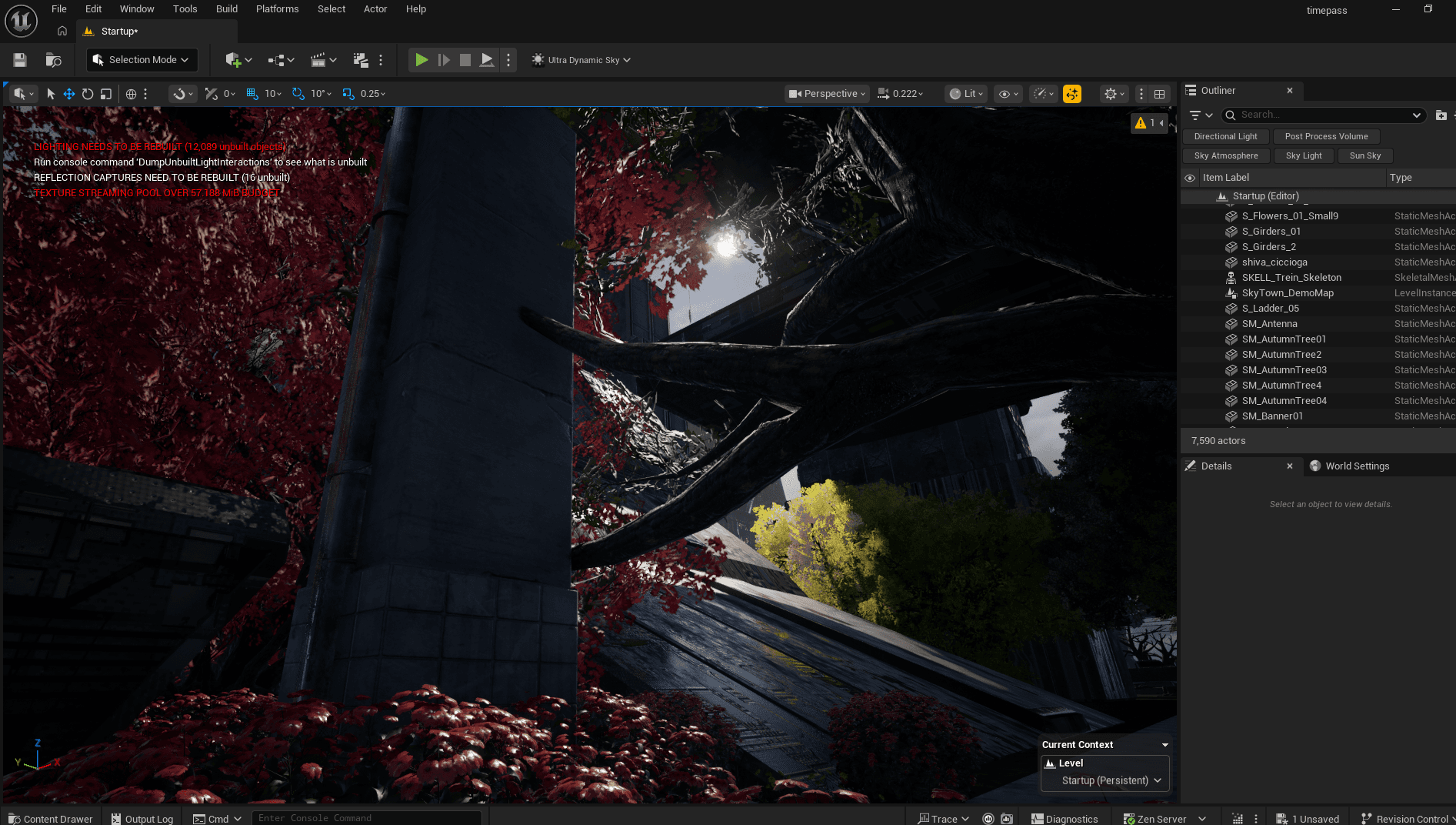Switch to the World Settings tab
Image resolution: width=1456 pixels, height=825 pixels.
tap(1357, 466)
